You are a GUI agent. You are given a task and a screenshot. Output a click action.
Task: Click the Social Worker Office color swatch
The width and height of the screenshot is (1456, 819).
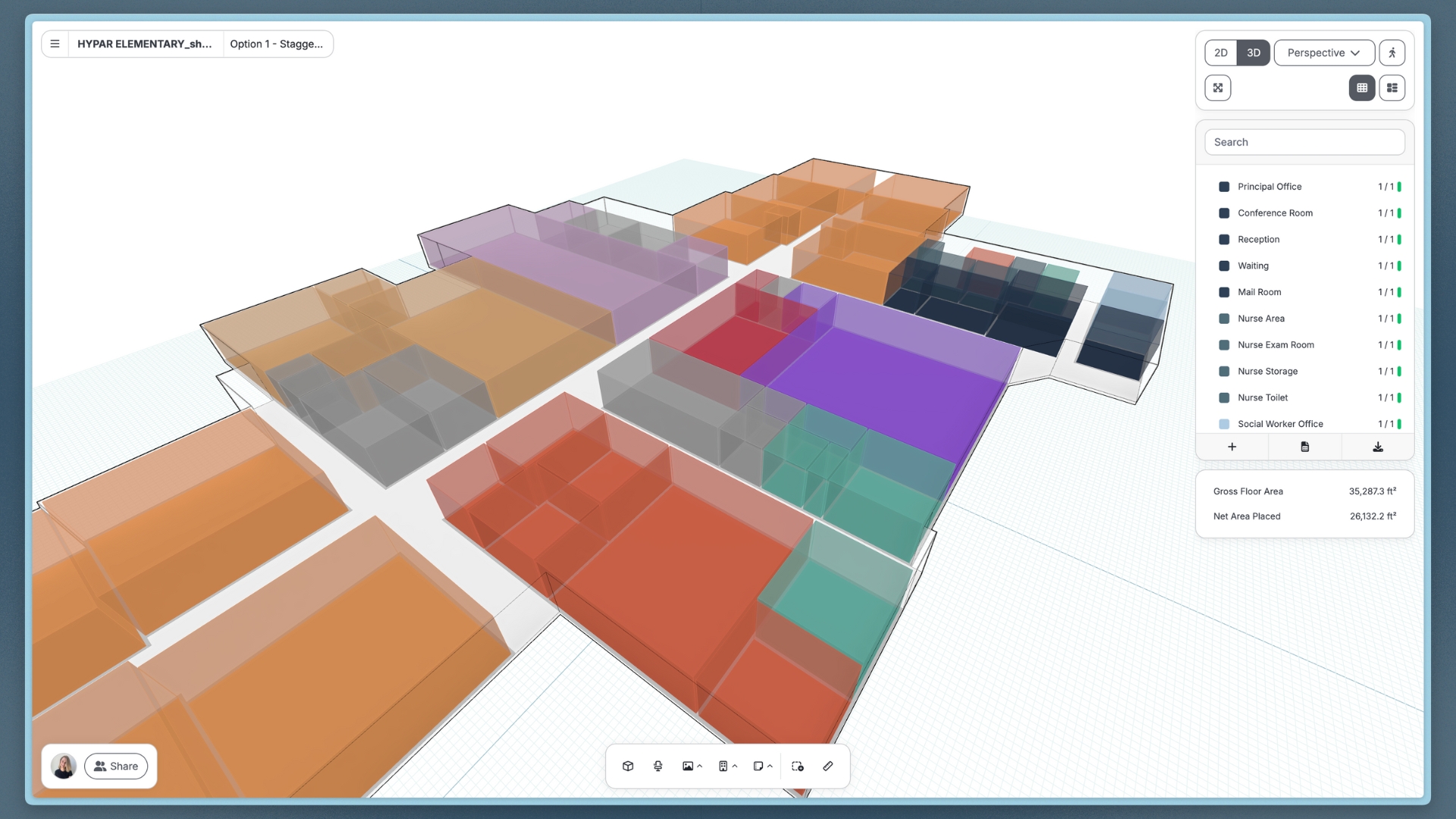[x=1224, y=424]
